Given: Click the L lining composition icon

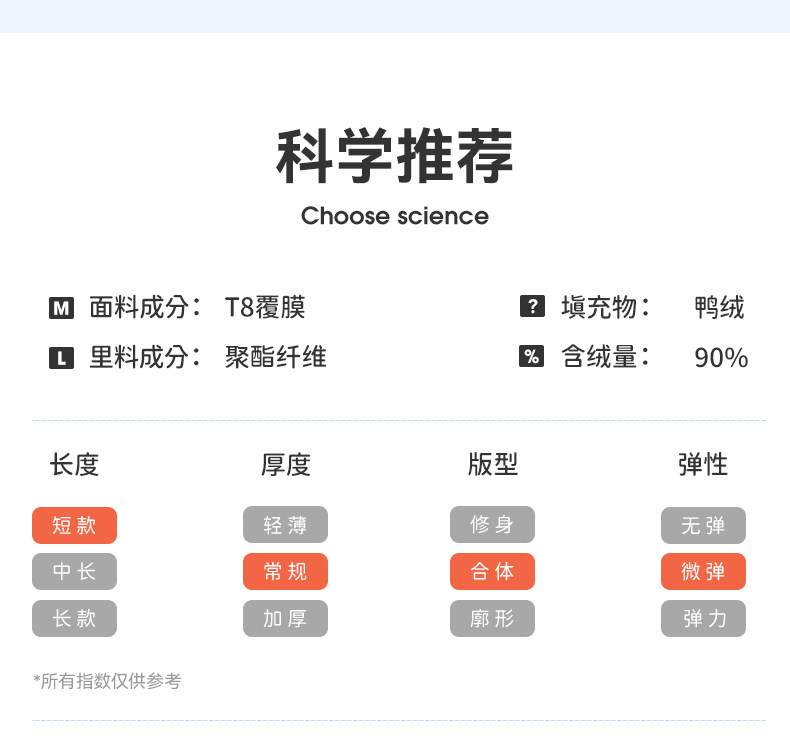Looking at the screenshot, I should [61, 358].
